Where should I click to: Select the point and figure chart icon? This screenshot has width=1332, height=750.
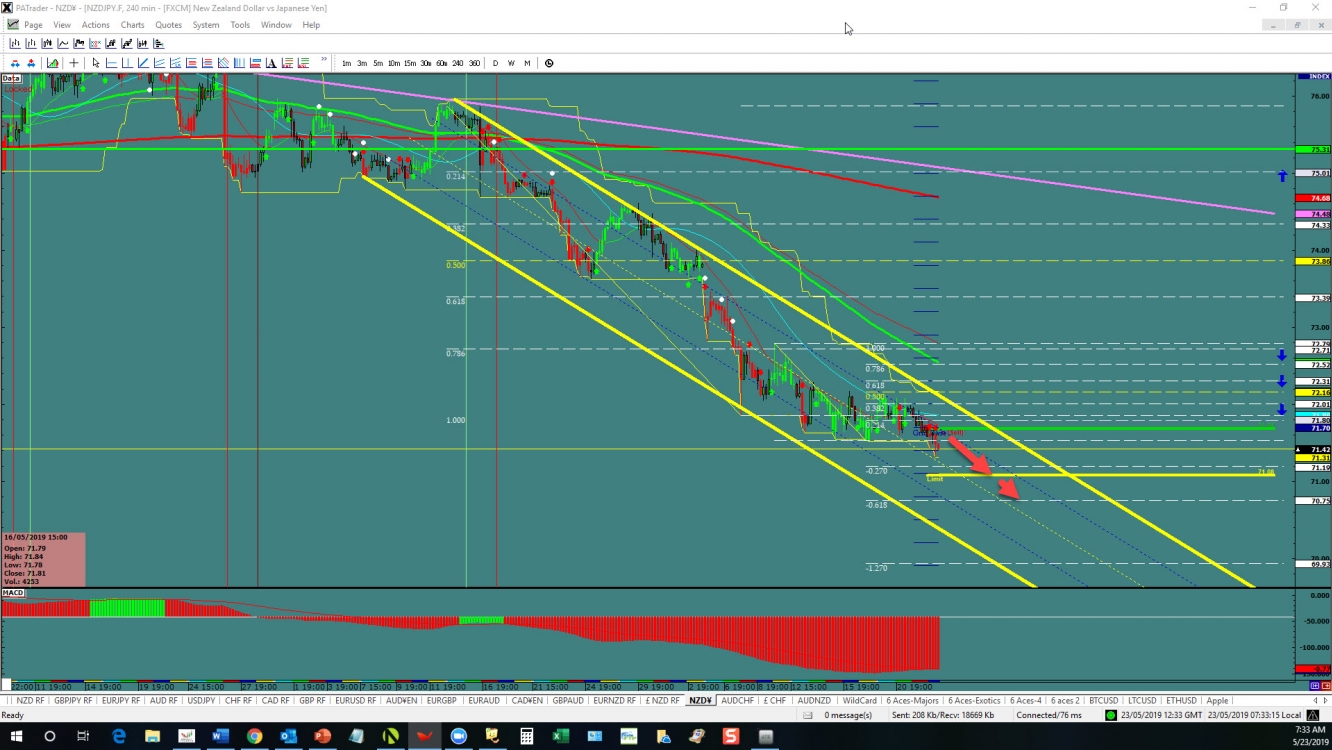[95, 43]
